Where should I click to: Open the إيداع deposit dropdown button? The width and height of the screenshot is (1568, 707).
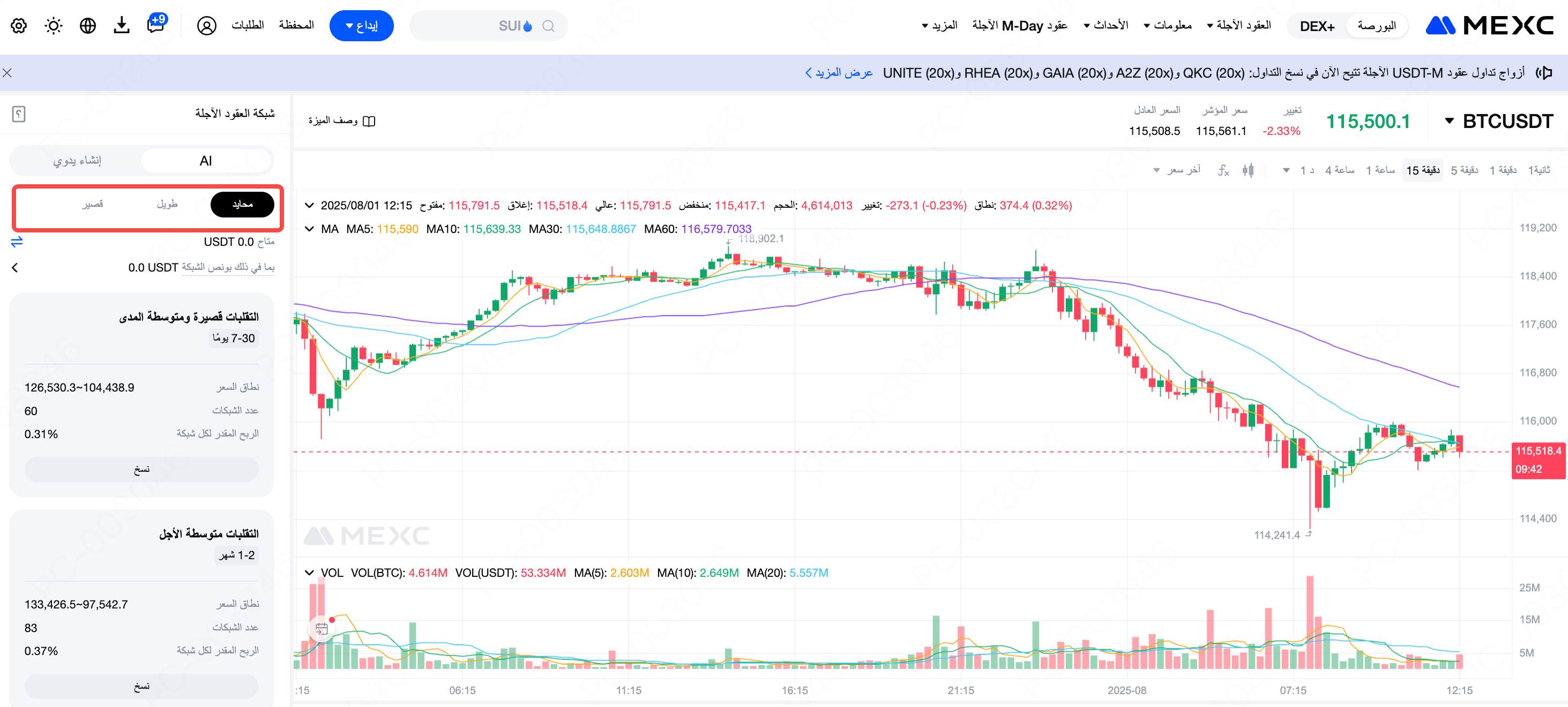361,26
